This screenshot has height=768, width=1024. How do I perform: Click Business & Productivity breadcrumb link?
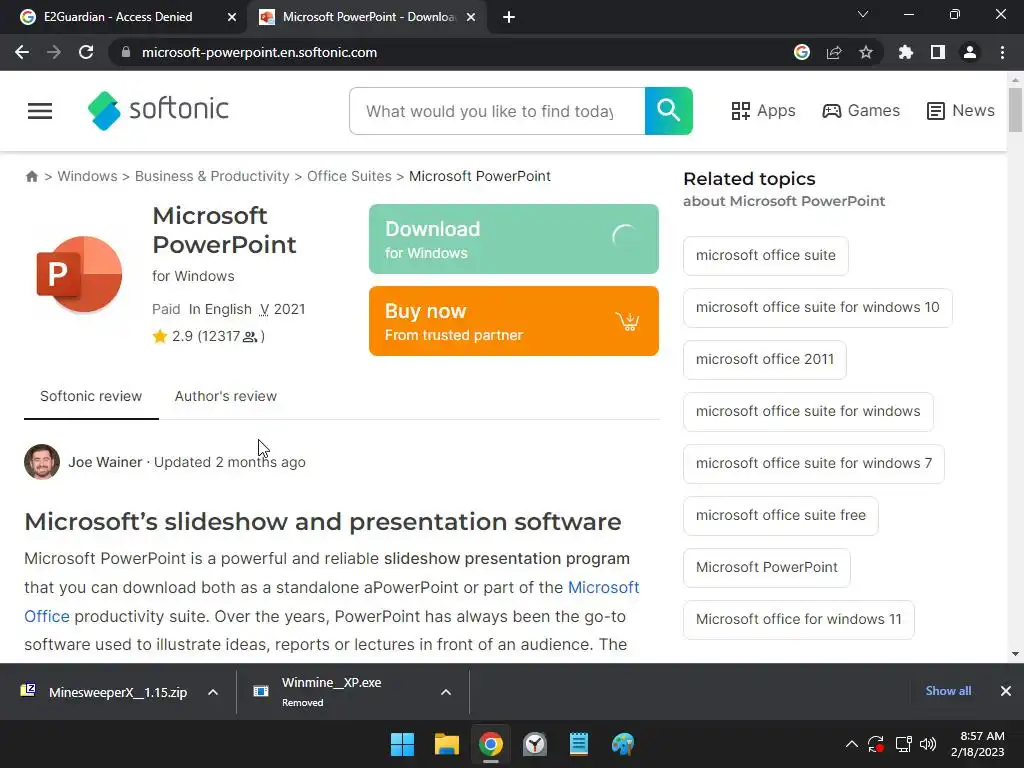212,176
